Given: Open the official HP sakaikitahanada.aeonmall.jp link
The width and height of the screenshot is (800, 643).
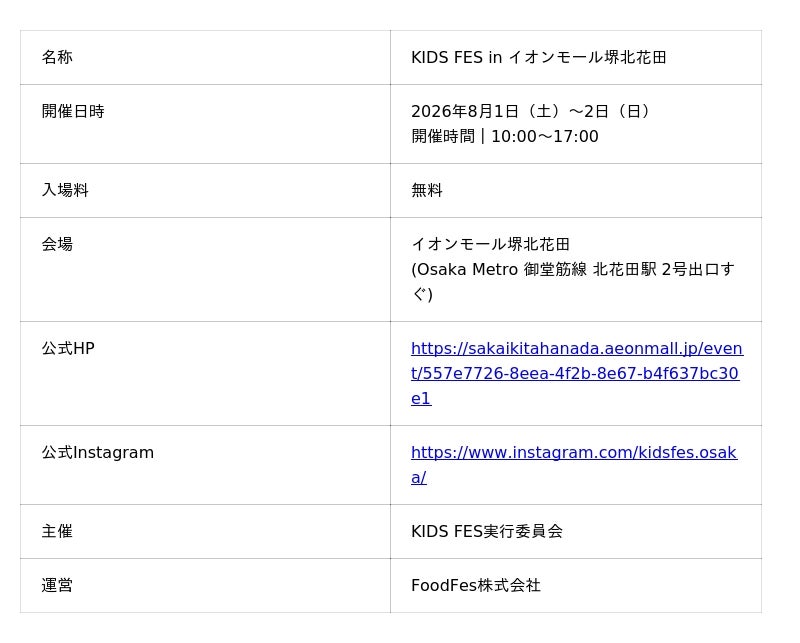Looking at the screenshot, I should pos(577,374).
